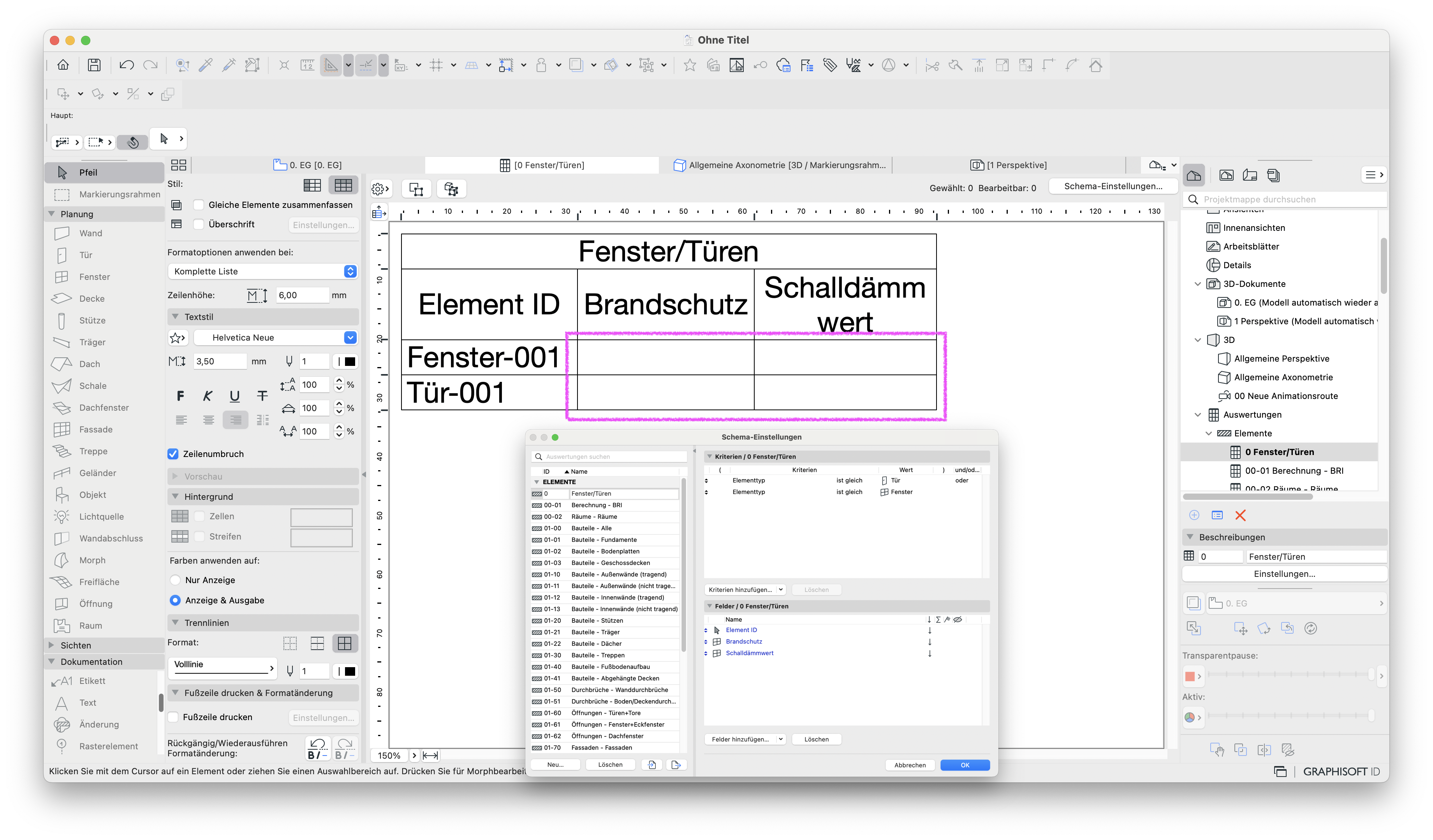
Task: Collapse the Hintergrund section
Action: [x=175, y=496]
